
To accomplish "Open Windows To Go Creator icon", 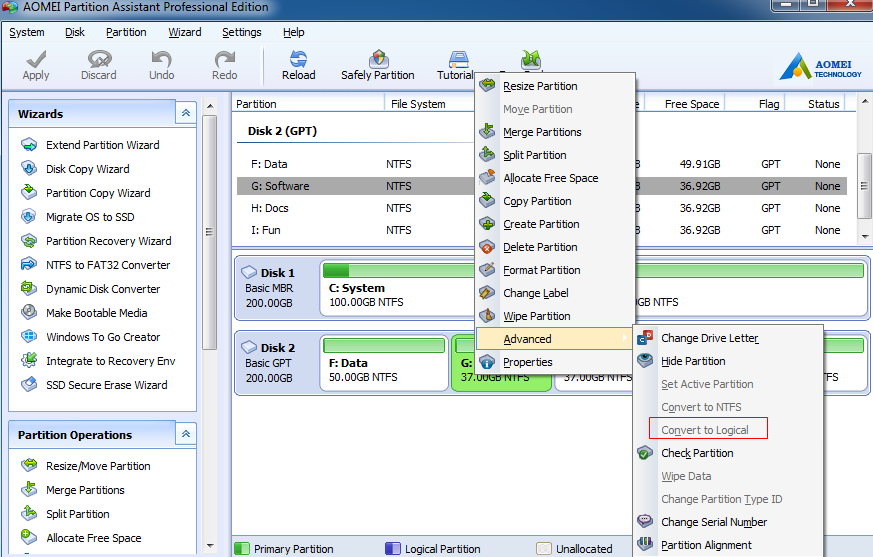I will point(29,336).
